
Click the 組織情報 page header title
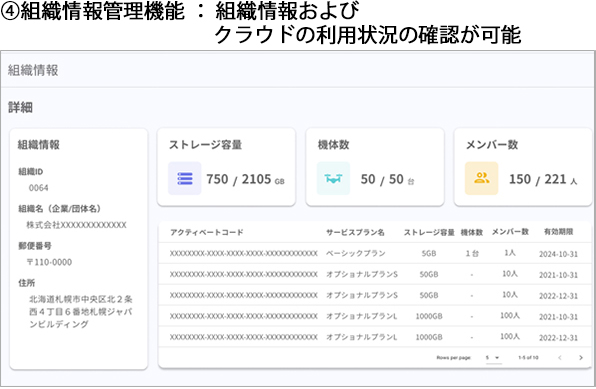(33, 70)
